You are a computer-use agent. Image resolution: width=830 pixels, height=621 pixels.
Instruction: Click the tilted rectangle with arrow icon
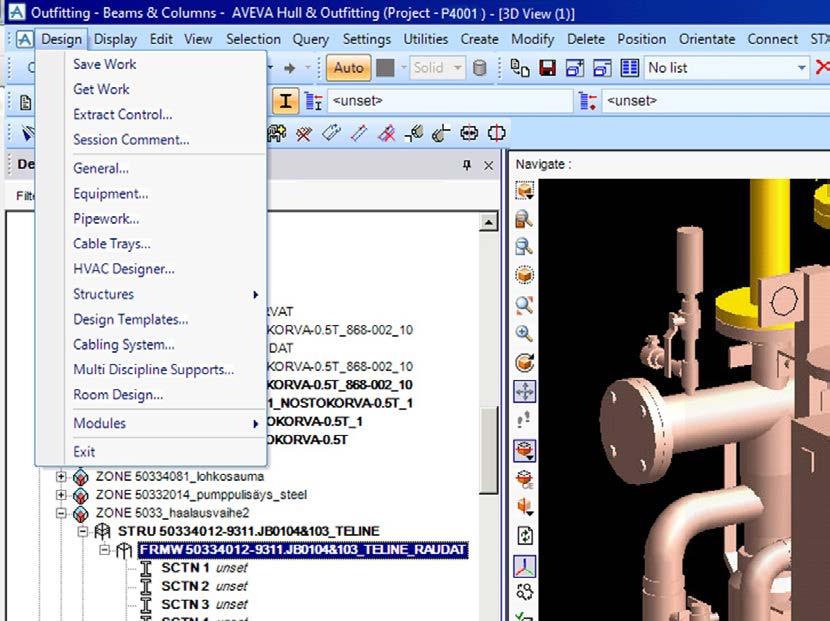coord(331,133)
